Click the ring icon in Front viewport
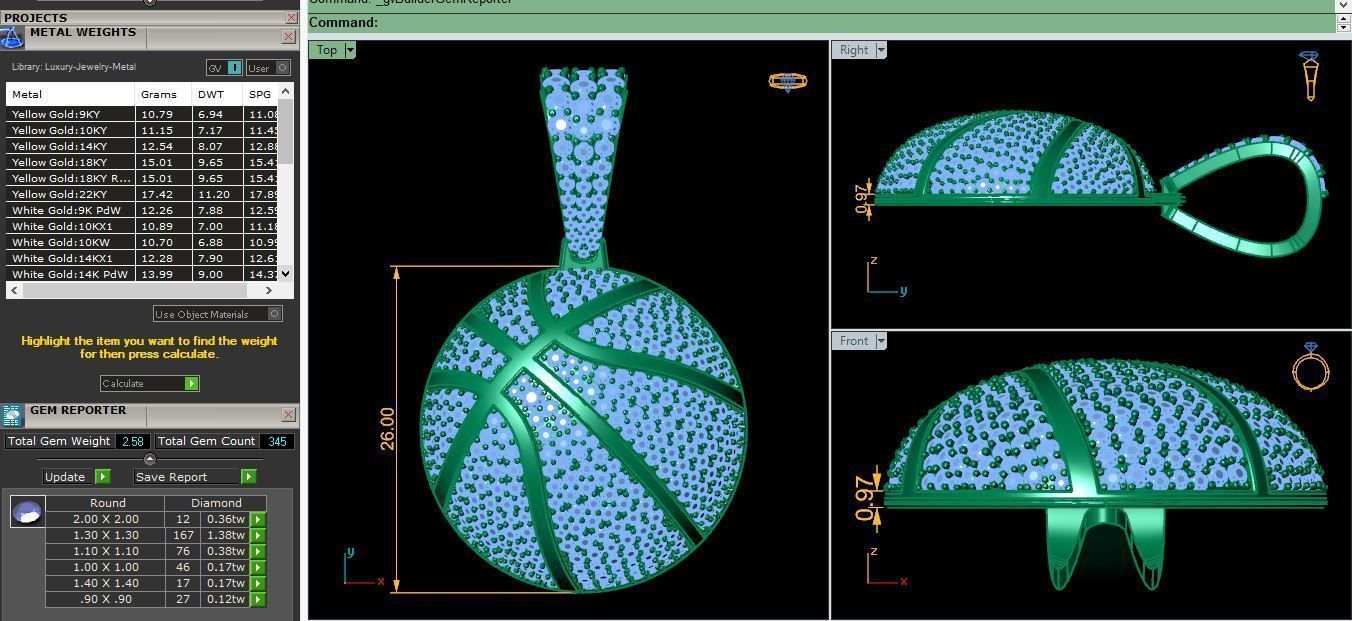Image resolution: width=1352 pixels, height=621 pixels. pos(1310,367)
